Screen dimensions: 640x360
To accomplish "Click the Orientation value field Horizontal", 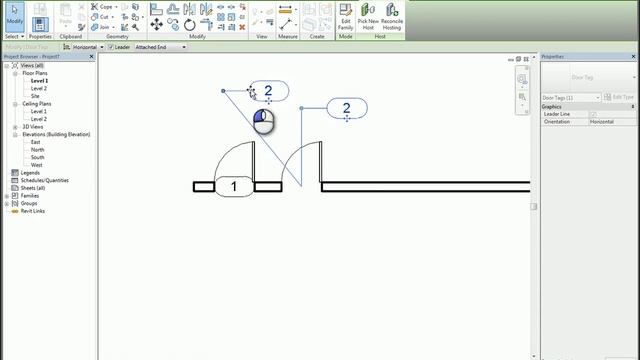I will (x=612, y=122).
